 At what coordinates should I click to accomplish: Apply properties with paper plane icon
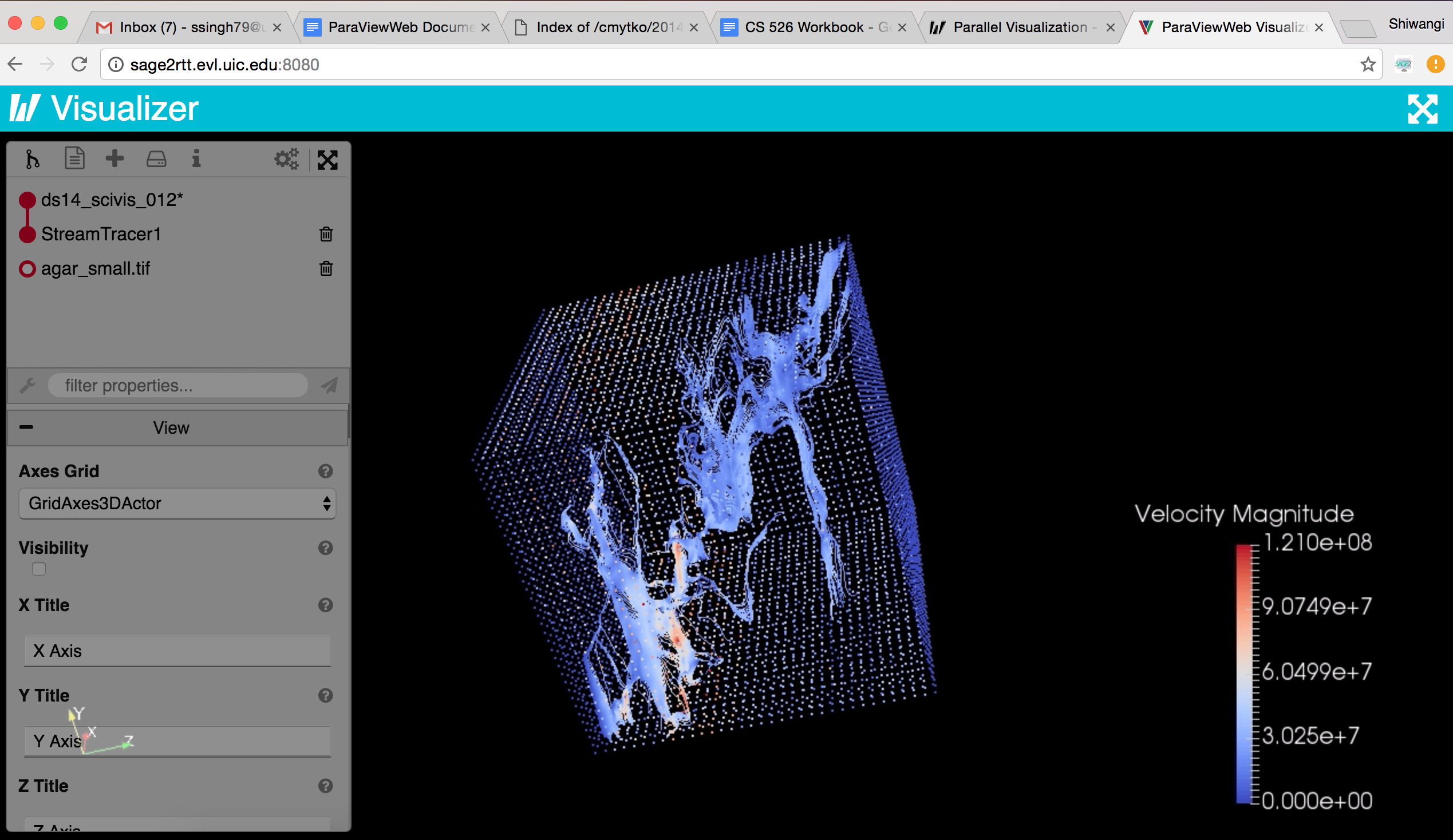point(329,386)
